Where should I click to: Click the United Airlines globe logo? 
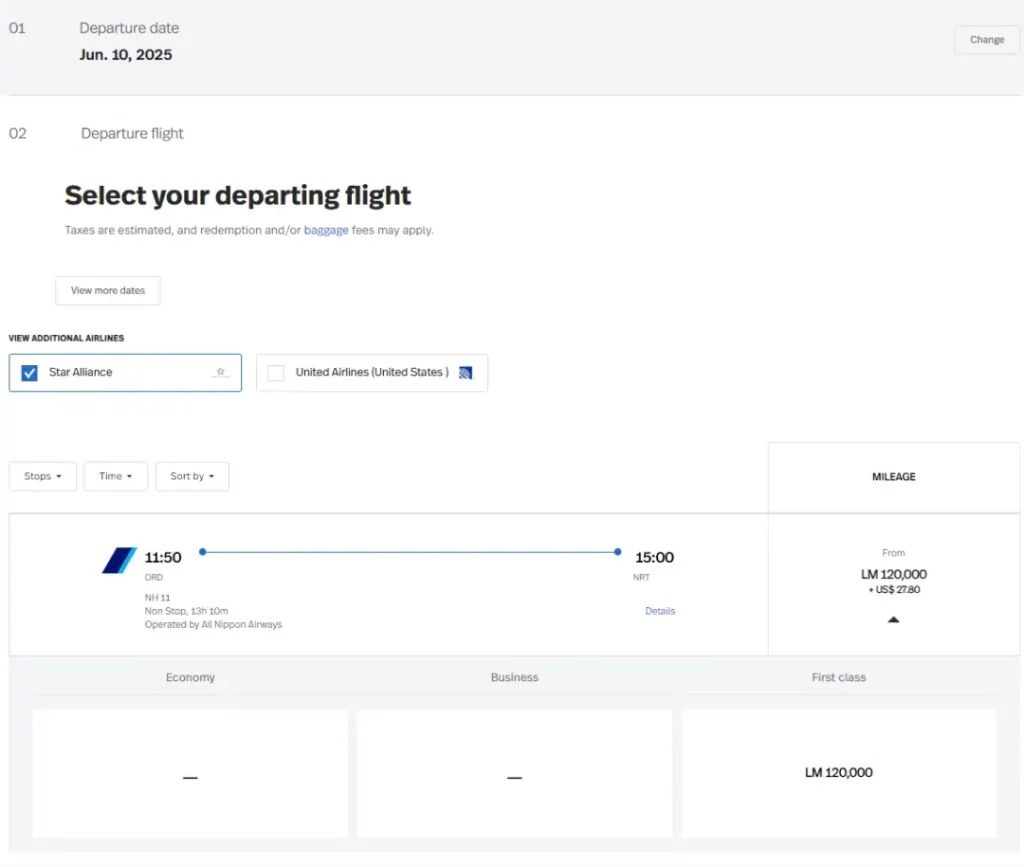465,373
